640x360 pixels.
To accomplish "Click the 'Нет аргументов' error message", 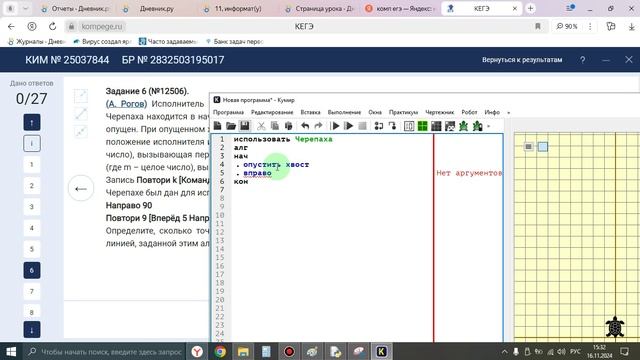I will pyautogui.click(x=469, y=173).
